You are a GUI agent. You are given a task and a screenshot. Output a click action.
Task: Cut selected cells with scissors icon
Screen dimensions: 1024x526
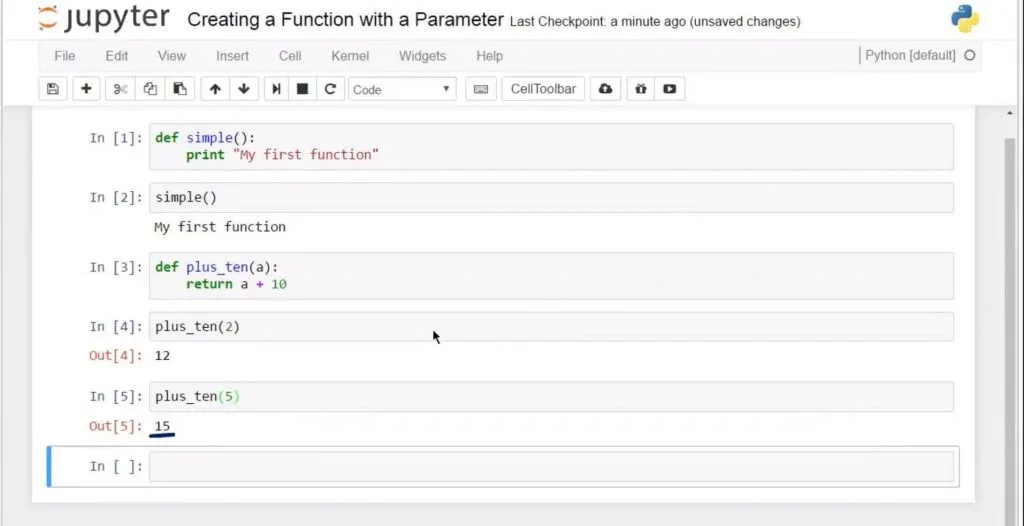[x=120, y=89]
